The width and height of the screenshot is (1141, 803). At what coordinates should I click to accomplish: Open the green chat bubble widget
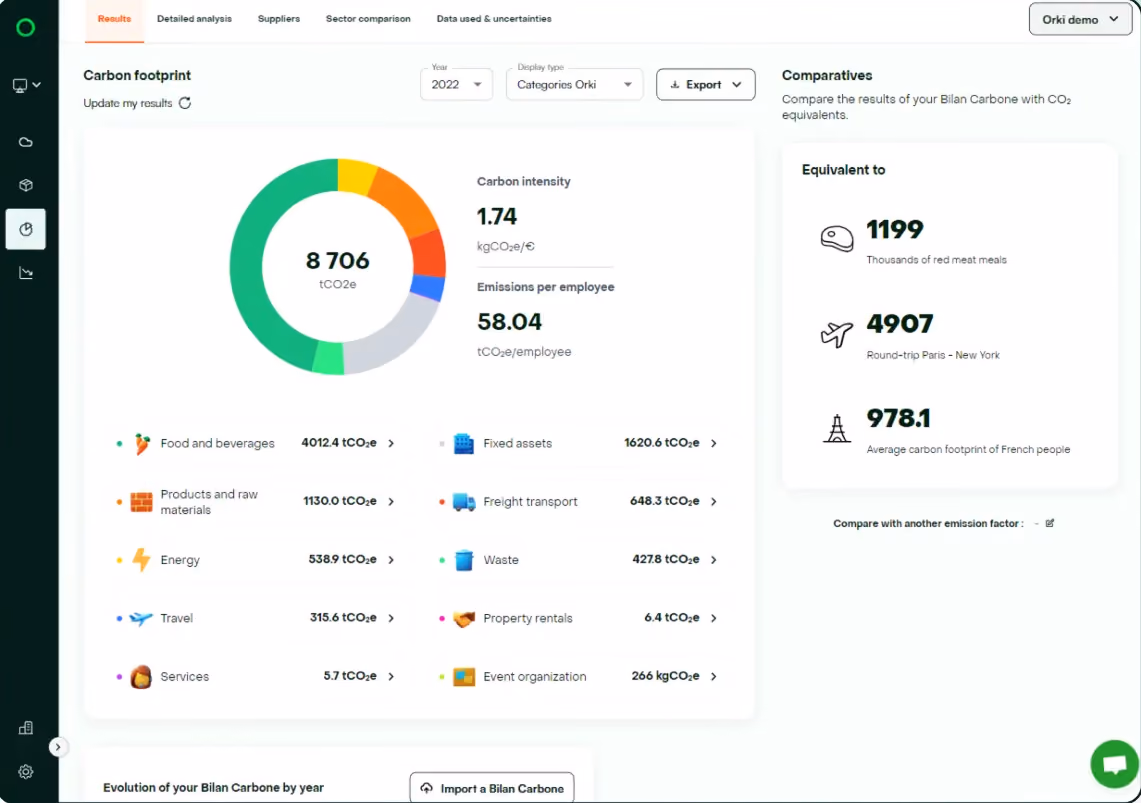pyautogui.click(x=1114, y=764)
